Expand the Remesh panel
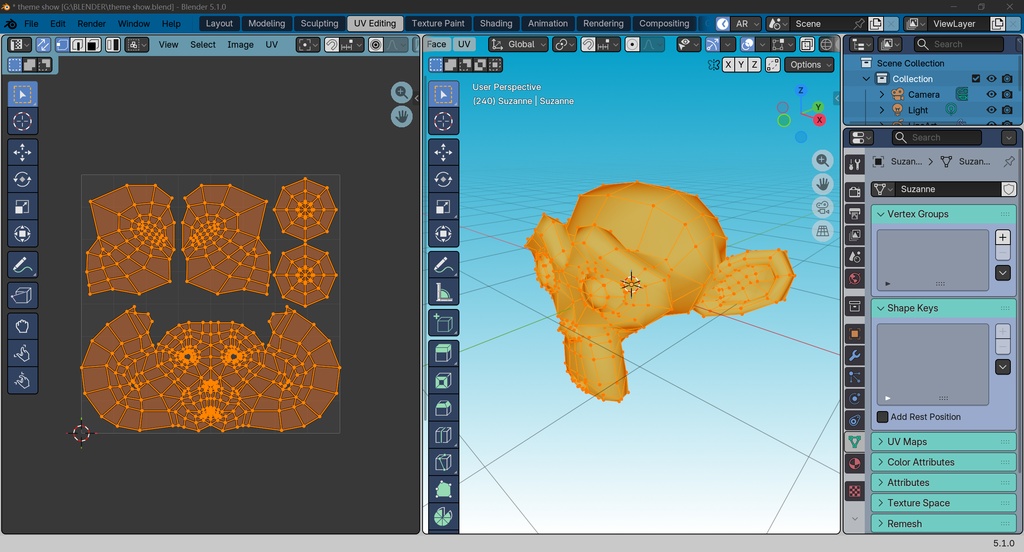Image resolution: width=1024 pixels, height=552 pixels. pos(944,523)
